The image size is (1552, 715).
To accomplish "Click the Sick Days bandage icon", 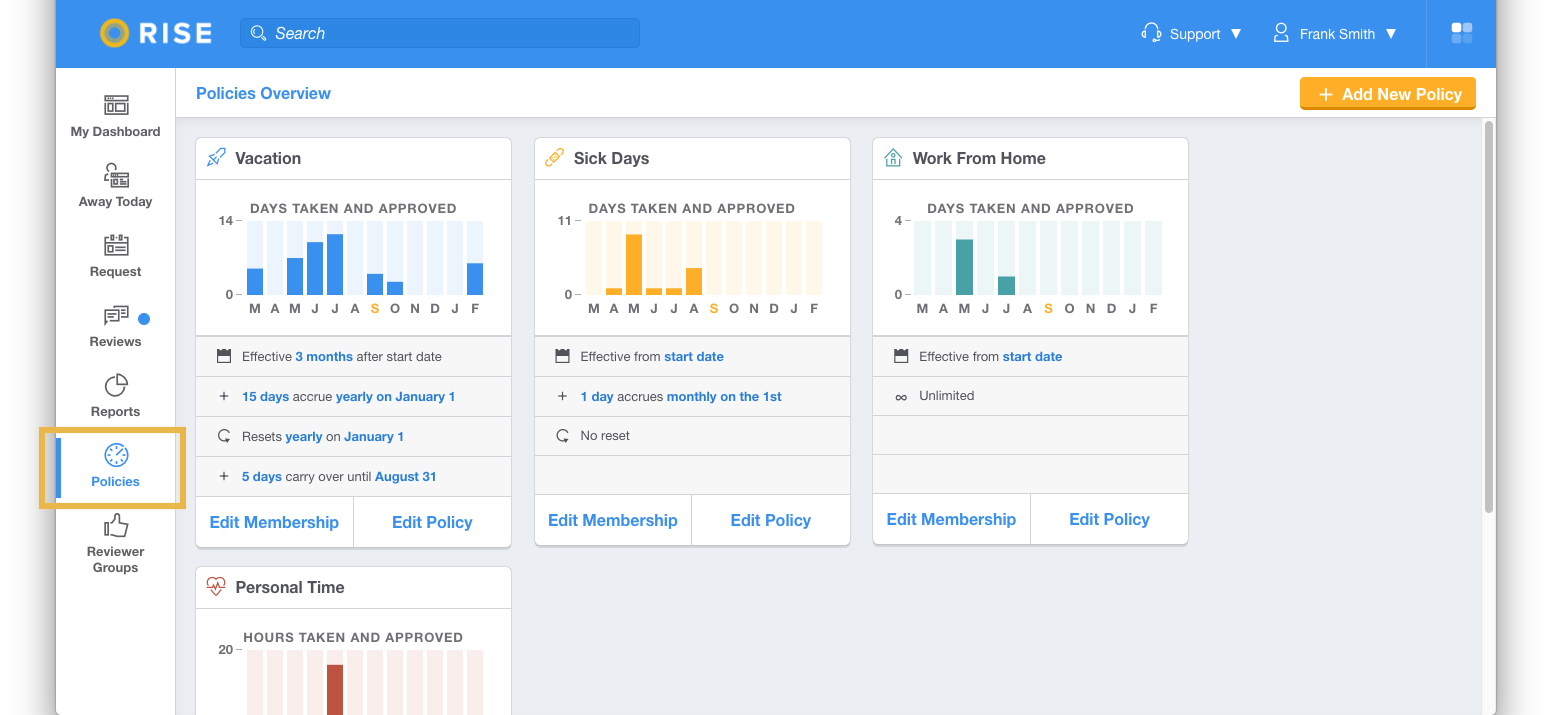I will (554, 158).
